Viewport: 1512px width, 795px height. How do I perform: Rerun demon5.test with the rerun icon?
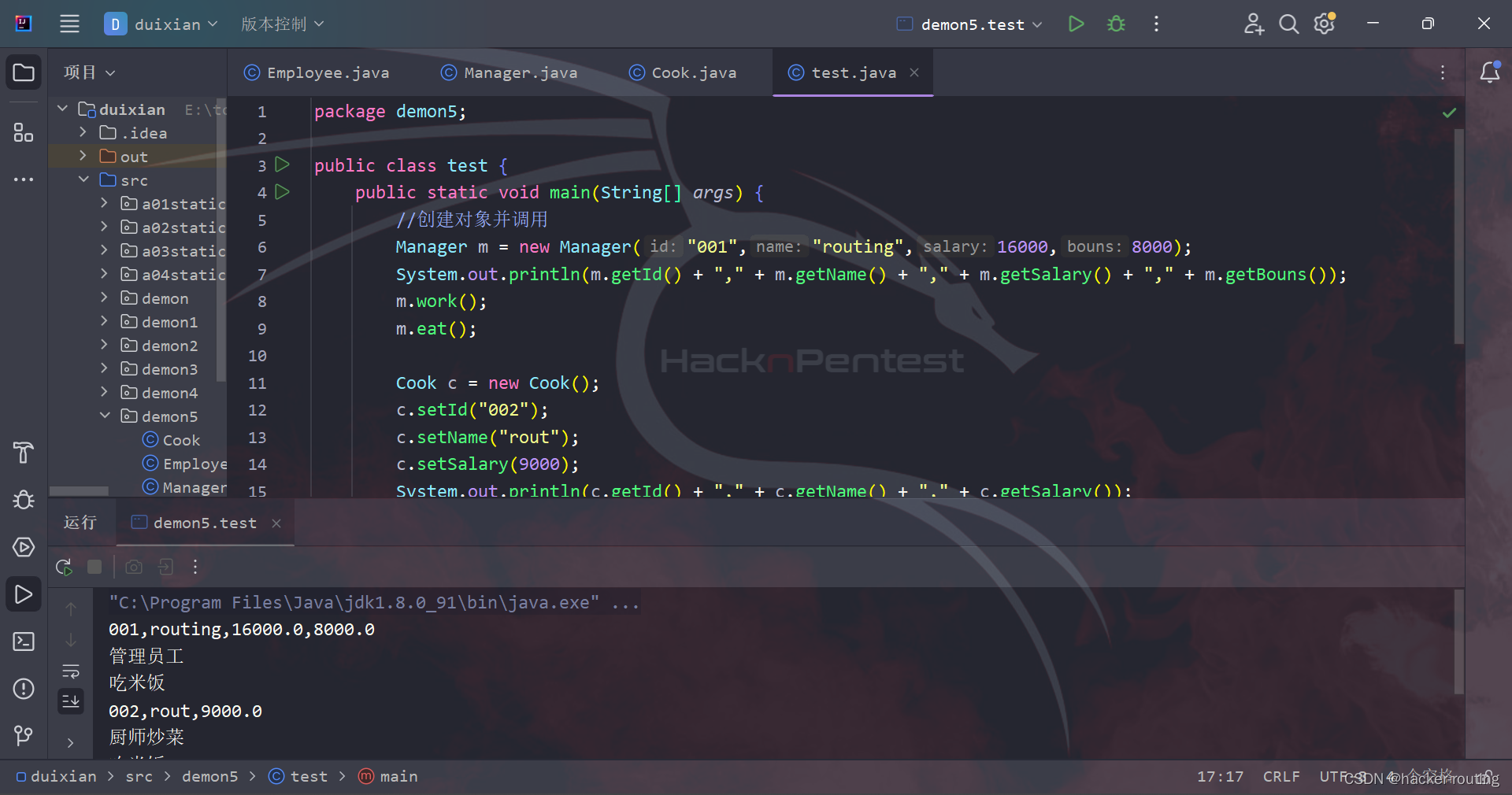click(x=64, y=567)
